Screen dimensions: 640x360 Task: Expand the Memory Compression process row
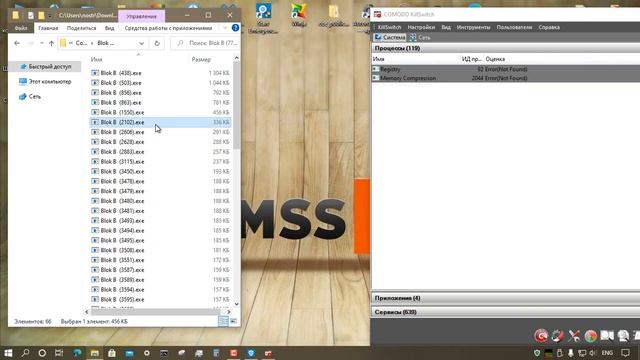(376, 78)
